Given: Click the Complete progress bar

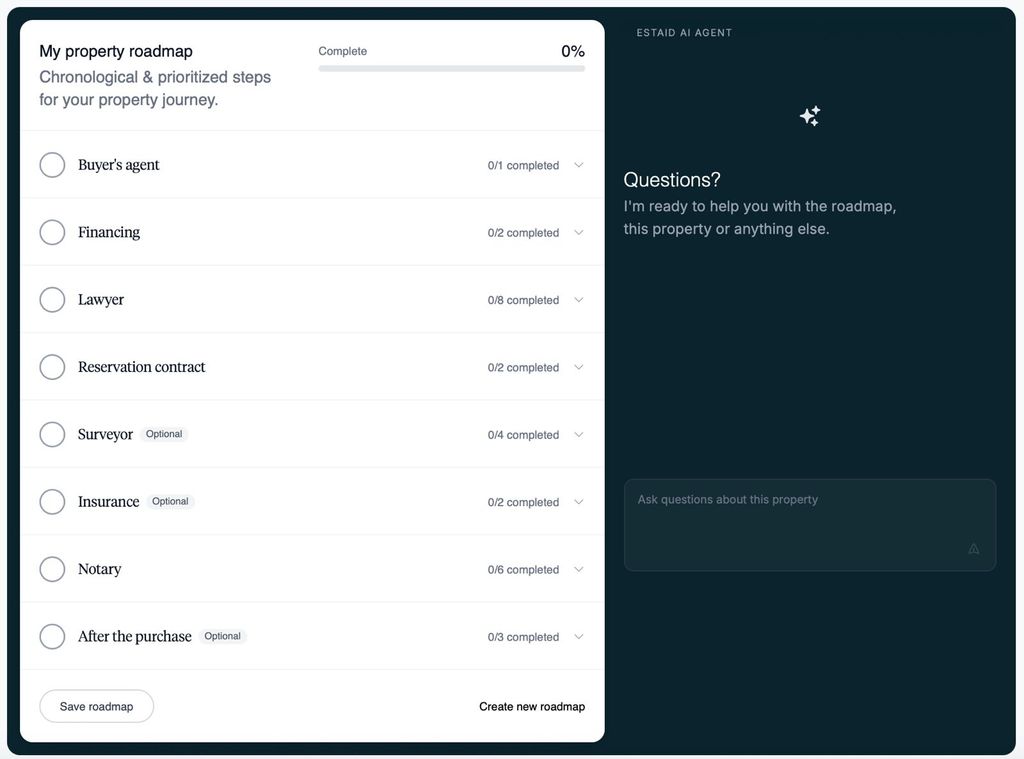Looking at the screenshot, I should [451, 68].
